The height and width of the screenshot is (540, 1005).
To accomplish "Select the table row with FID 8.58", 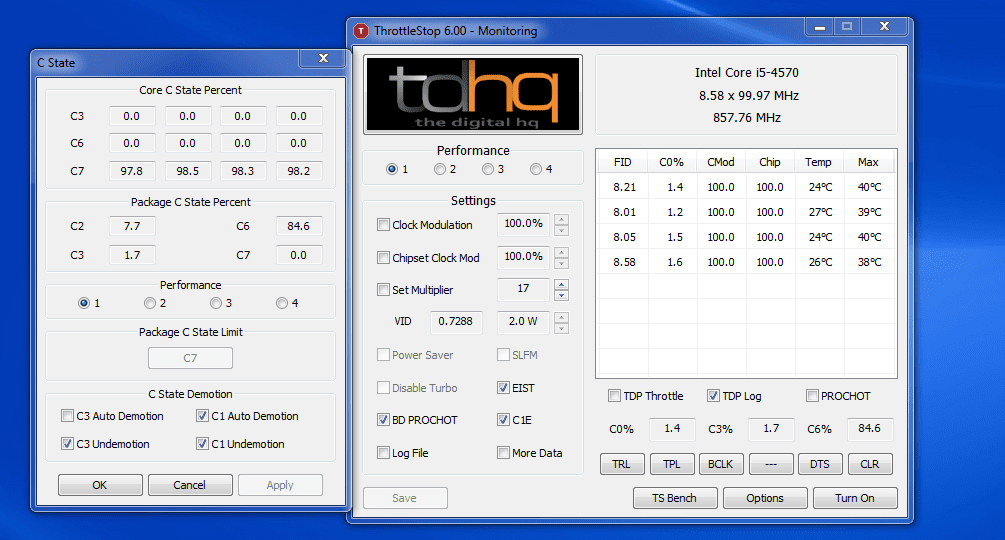I will [x=746, y=262].
